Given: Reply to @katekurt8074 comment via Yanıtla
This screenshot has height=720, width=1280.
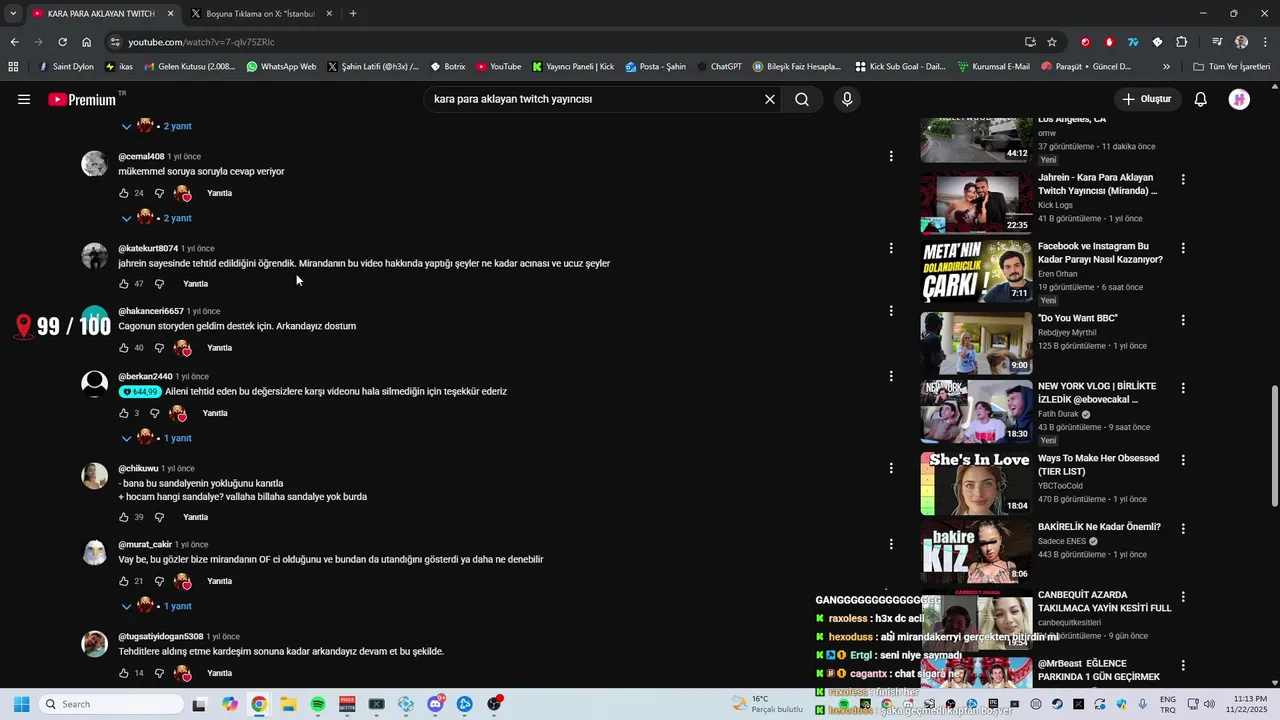Looking at the screenshot, I should coord(195,284).
